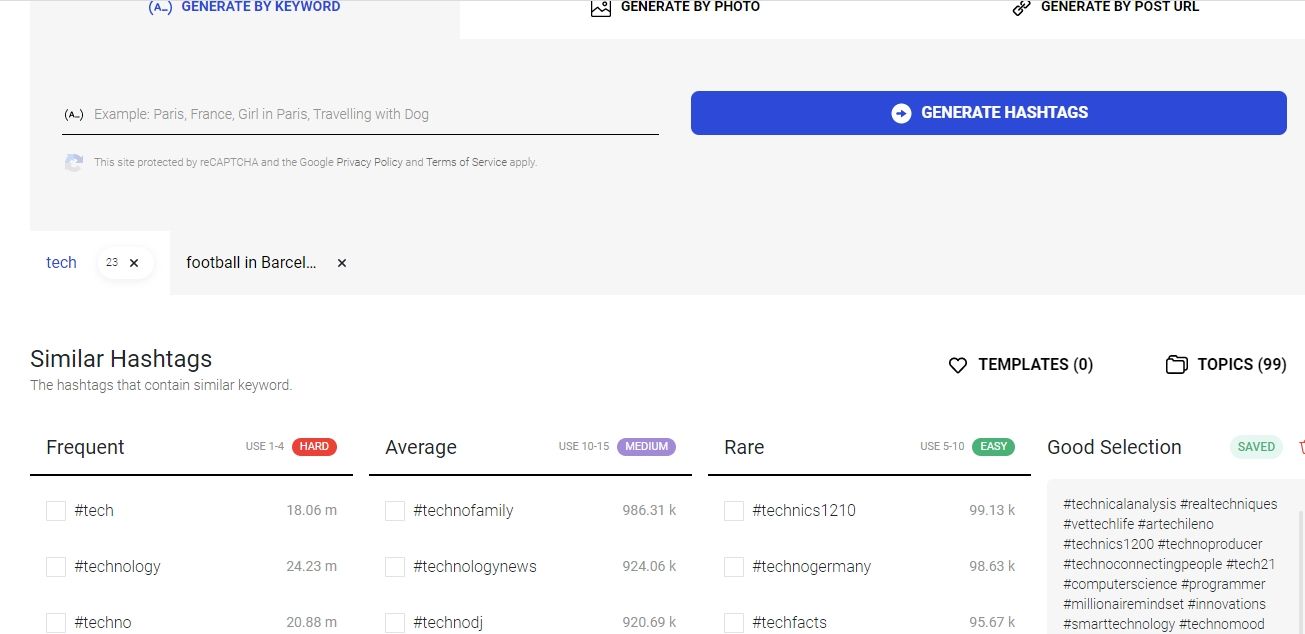1305x634 pixels.
Task: Open the Terms of Service link
Action: point(466,162)
